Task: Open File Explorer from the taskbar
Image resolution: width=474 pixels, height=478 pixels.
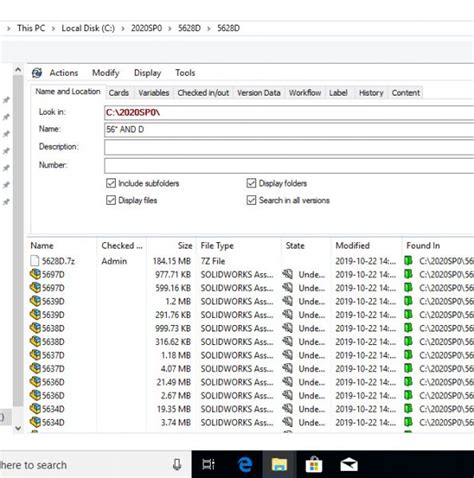Action: (279, 464)
